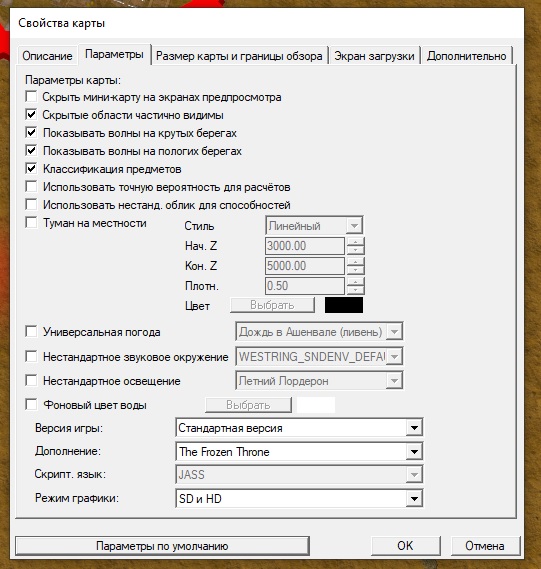Switch to the Дополнительно tab
The width and height of the screenshot is (541, 569).
pyautogui.click(x=466, y=56)
